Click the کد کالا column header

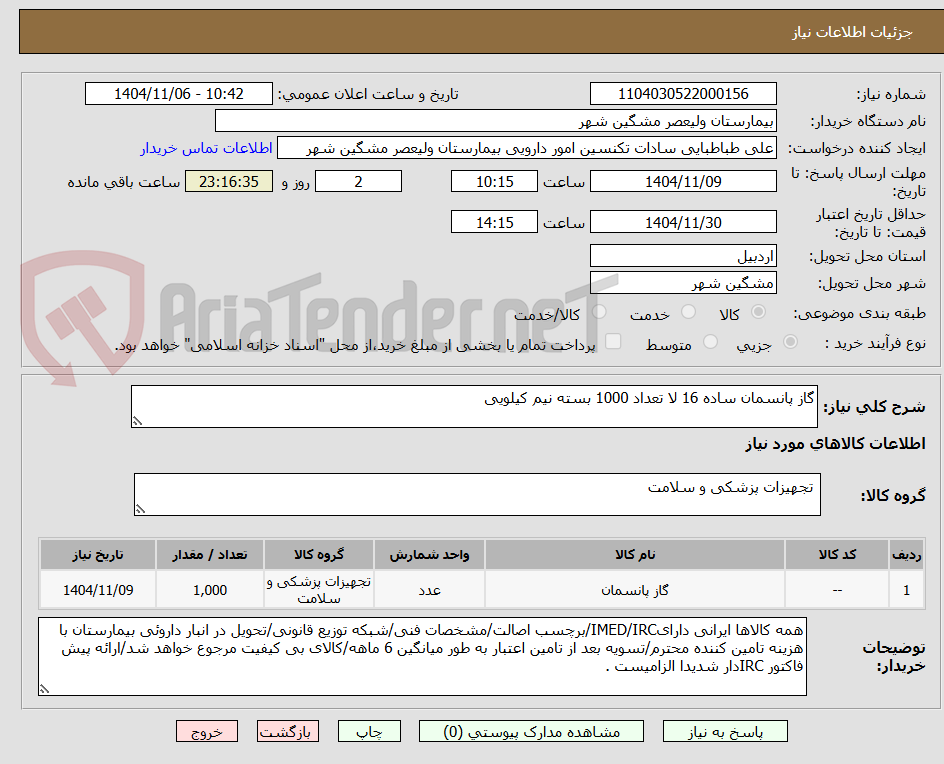[837, 554]
